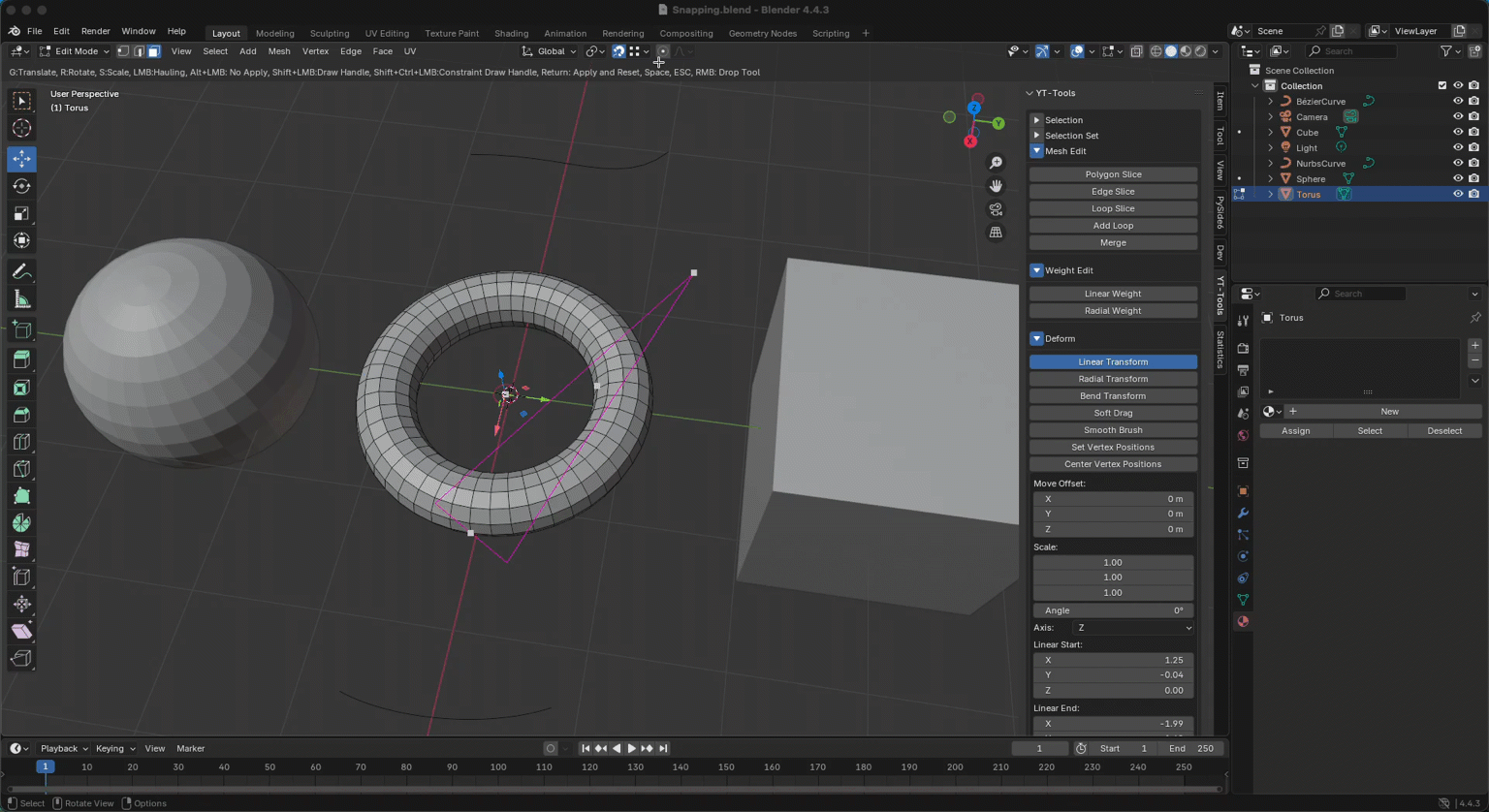Screen dimensions: 1489x812
Task: Select the Transform tool
Action: pyautogui.click(x=21, y=240)
